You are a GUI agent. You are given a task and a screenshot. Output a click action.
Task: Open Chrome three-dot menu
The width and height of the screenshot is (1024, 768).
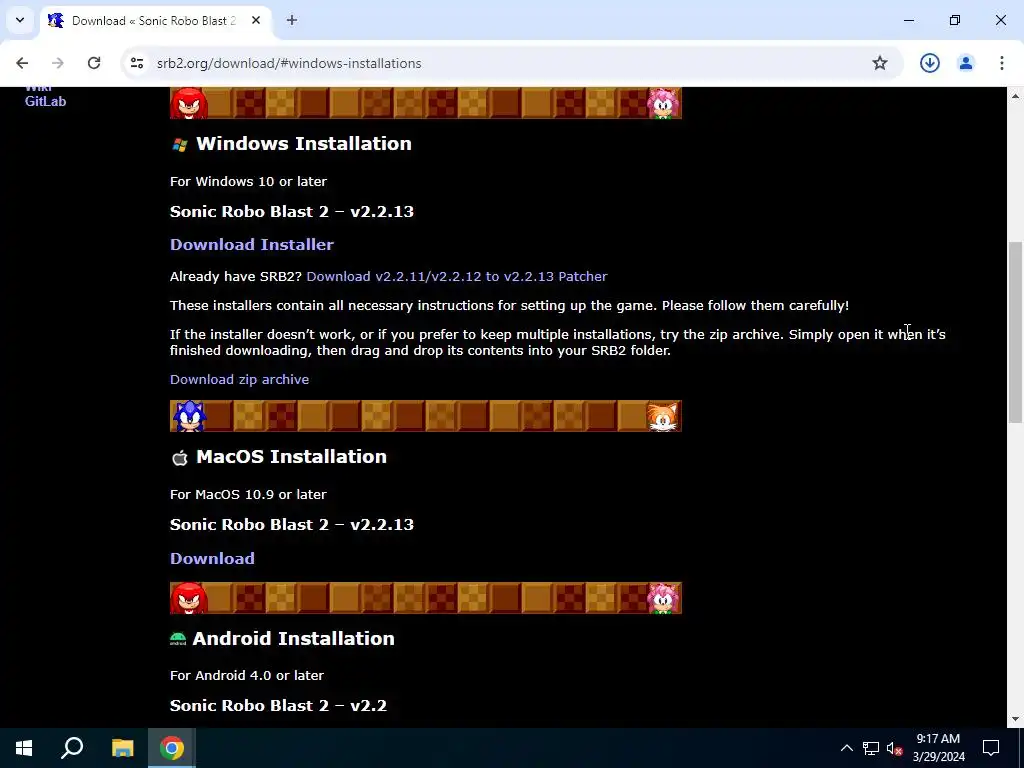(x=1001, y=63)
